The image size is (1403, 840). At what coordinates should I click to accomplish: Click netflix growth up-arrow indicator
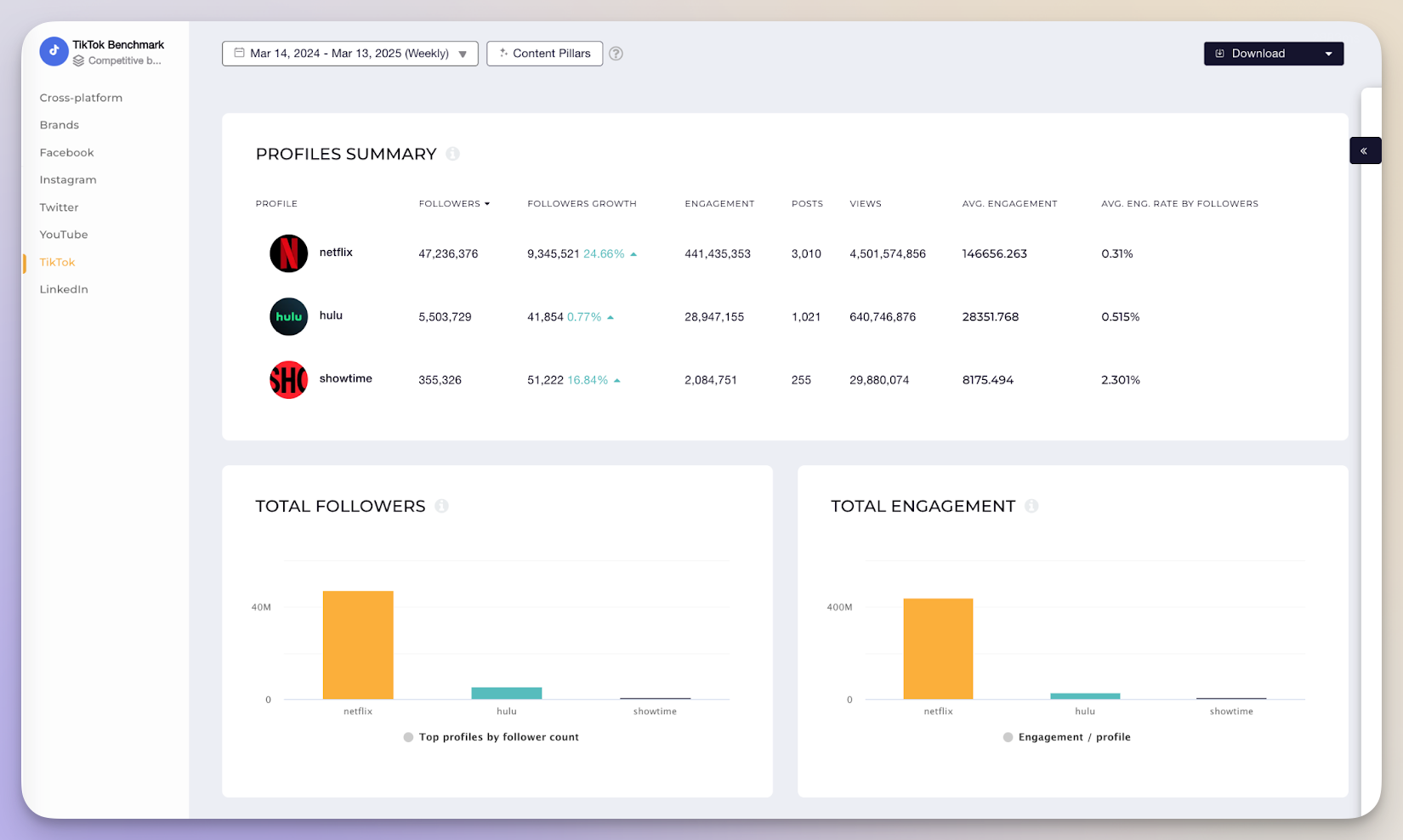point(633,254)
